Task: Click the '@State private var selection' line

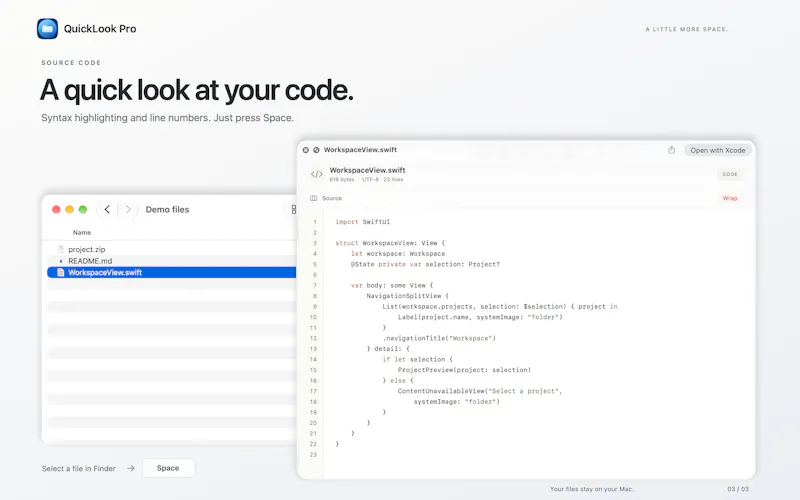Action: click(x=425, y=264)
